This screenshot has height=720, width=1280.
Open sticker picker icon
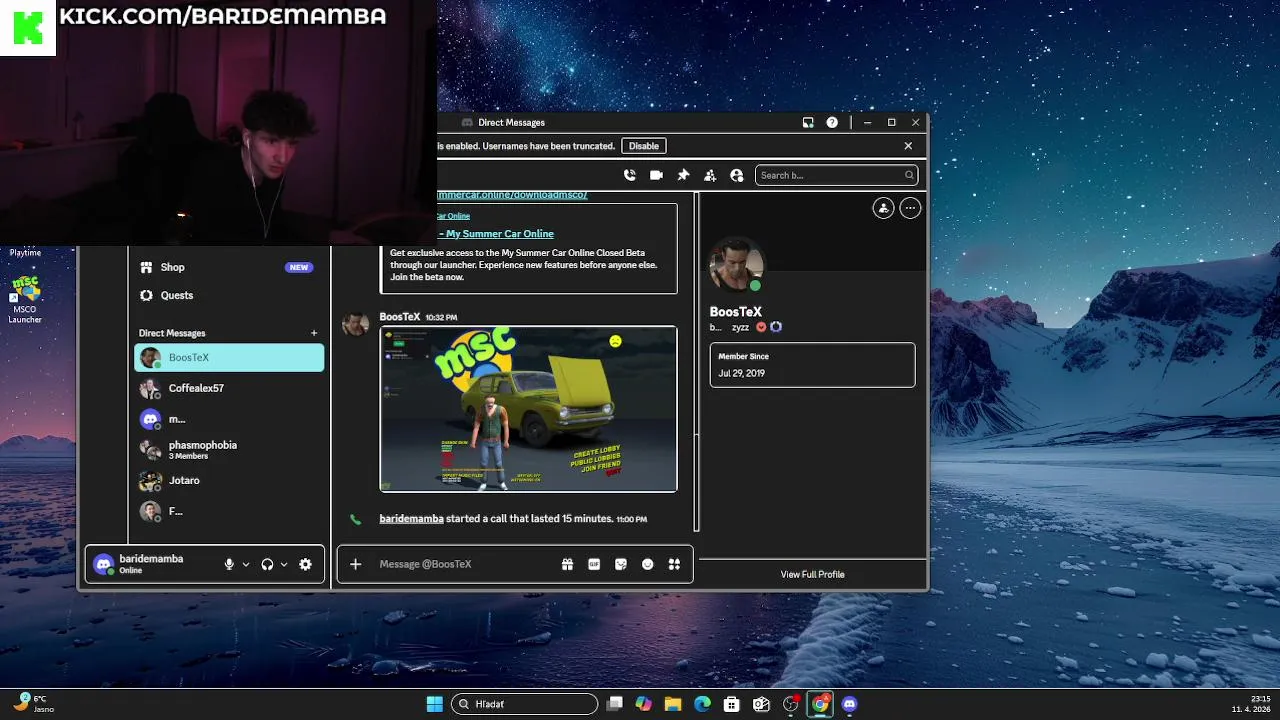[x=621, y=564]
